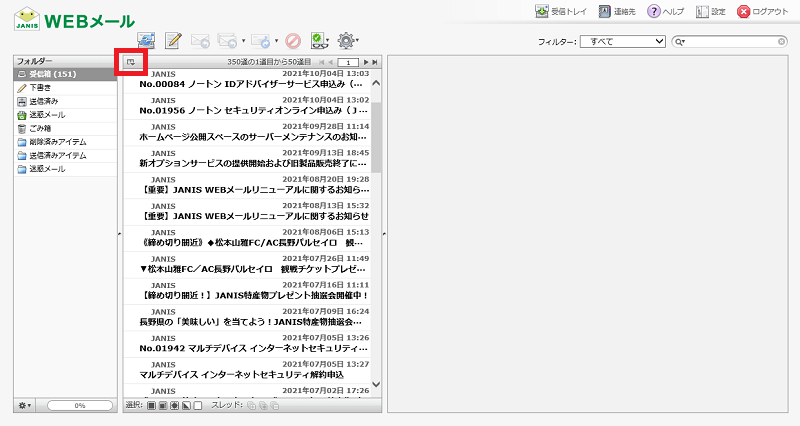
Task: Open 迷惑メール folder with green icon
Action: coord(65,115)
